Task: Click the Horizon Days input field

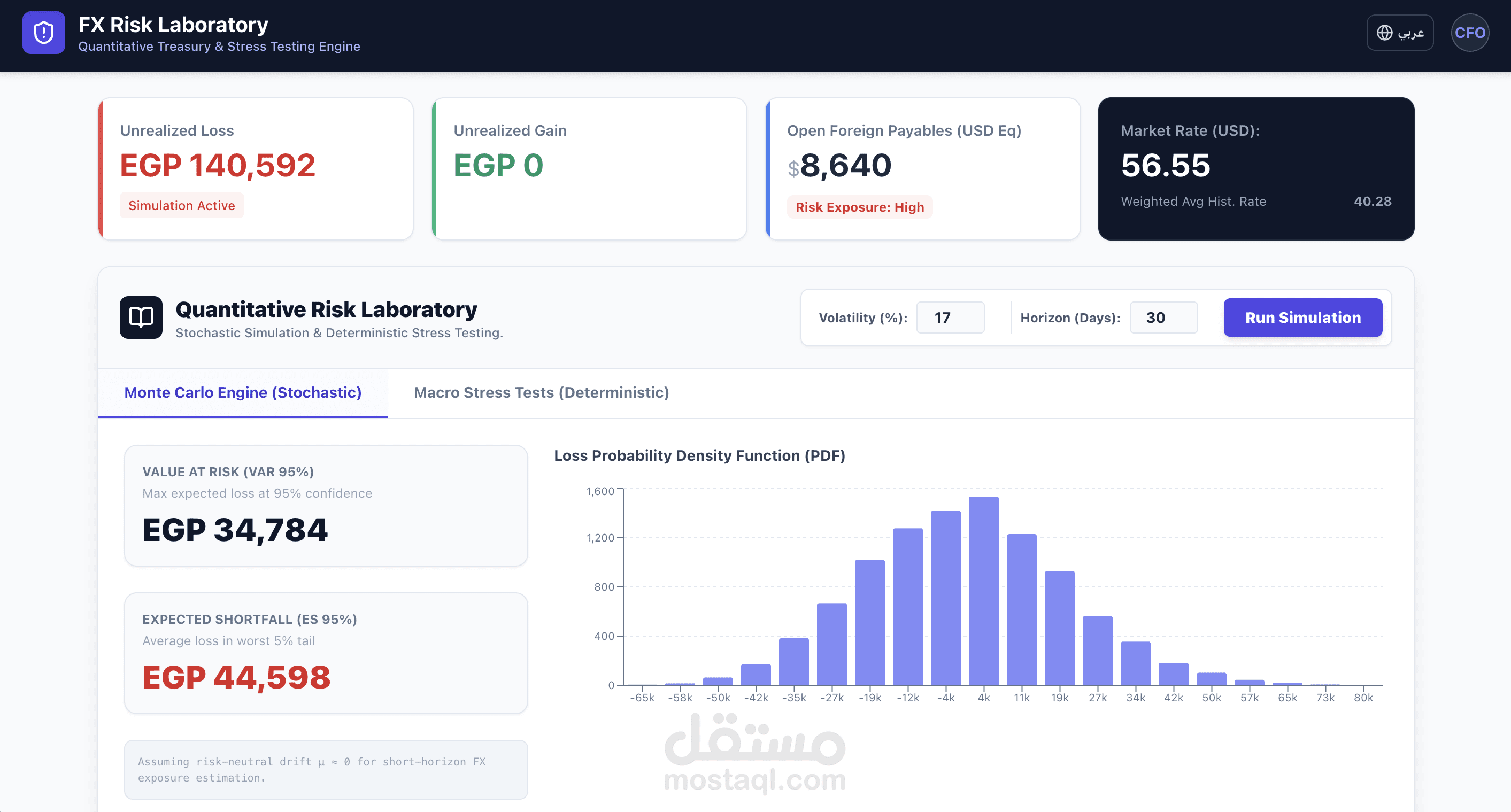Action: pyautogui.click(x=1163, y=317)
